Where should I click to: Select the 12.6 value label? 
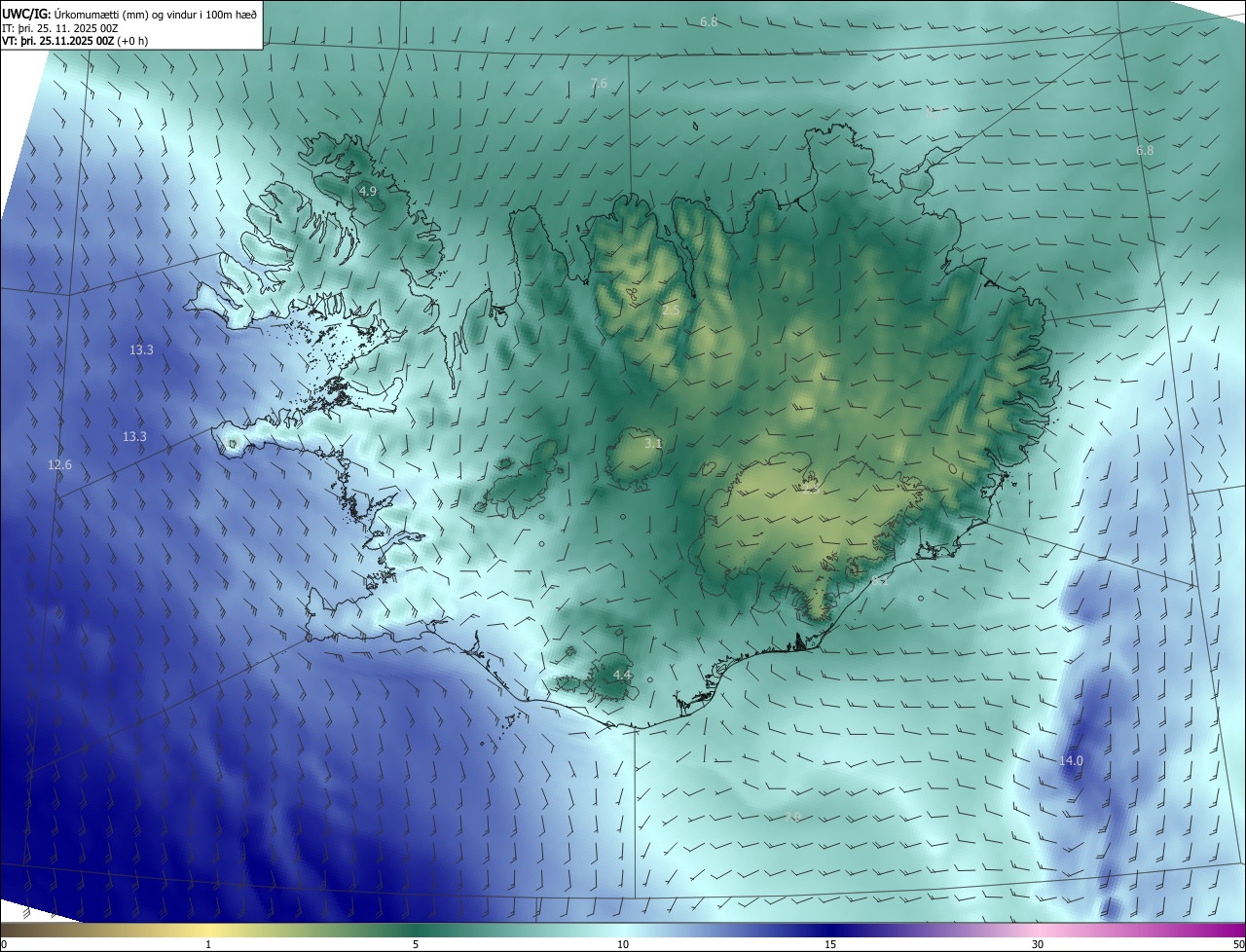coord(60,465)
